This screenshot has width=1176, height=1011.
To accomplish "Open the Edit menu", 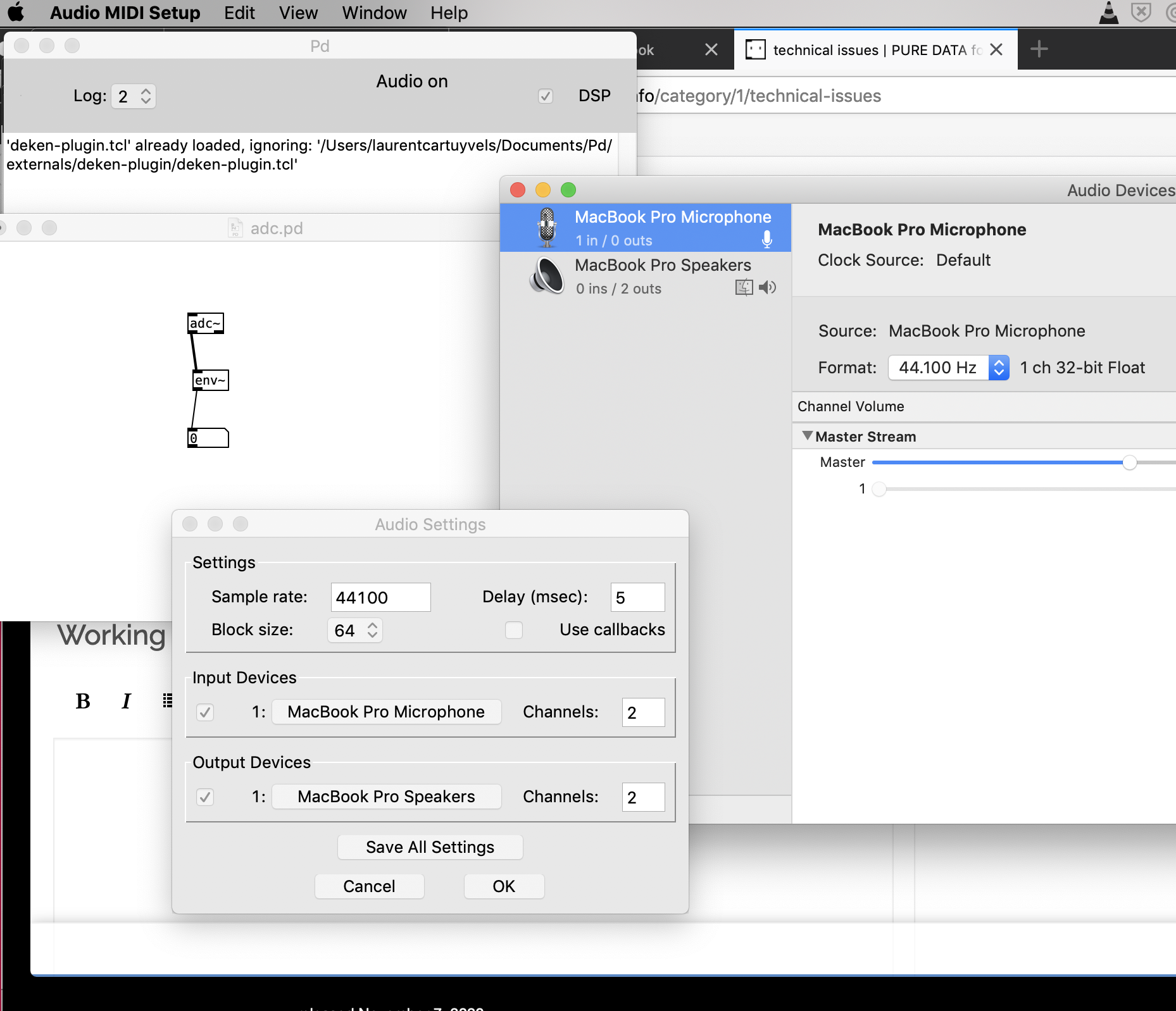I will tap(239, 13).
